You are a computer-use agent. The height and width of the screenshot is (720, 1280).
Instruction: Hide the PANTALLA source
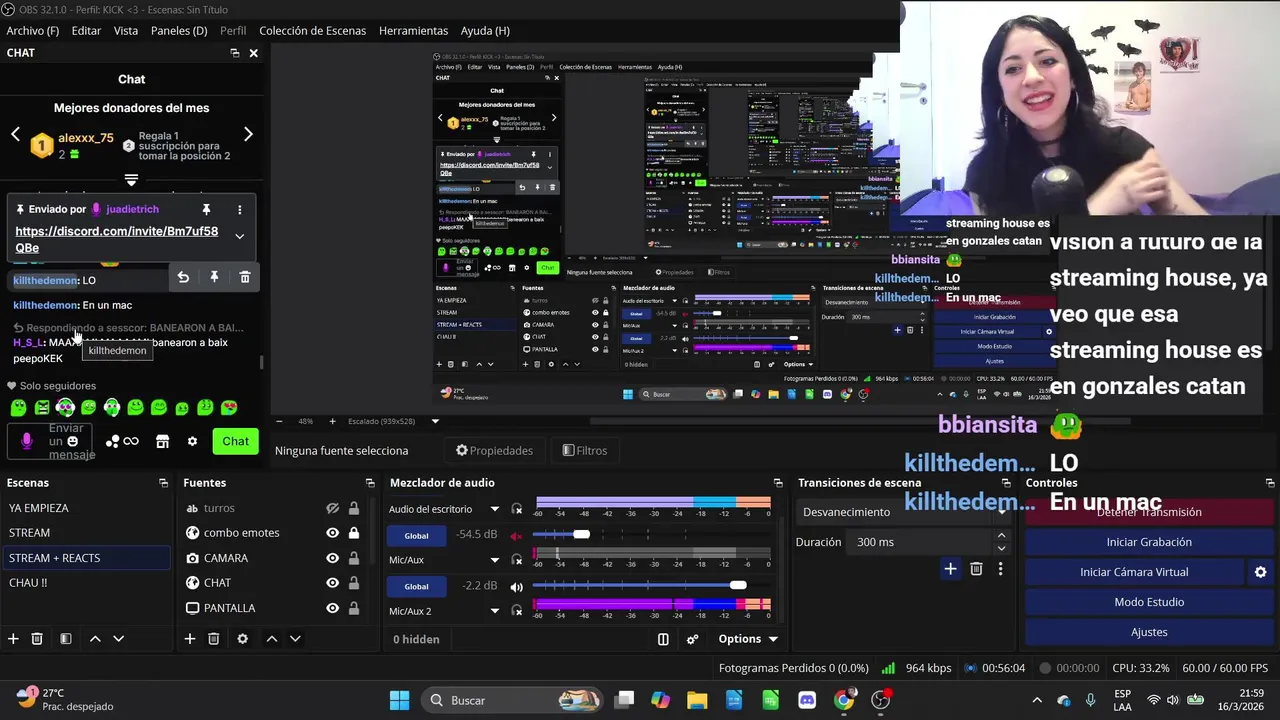[332, 608]
